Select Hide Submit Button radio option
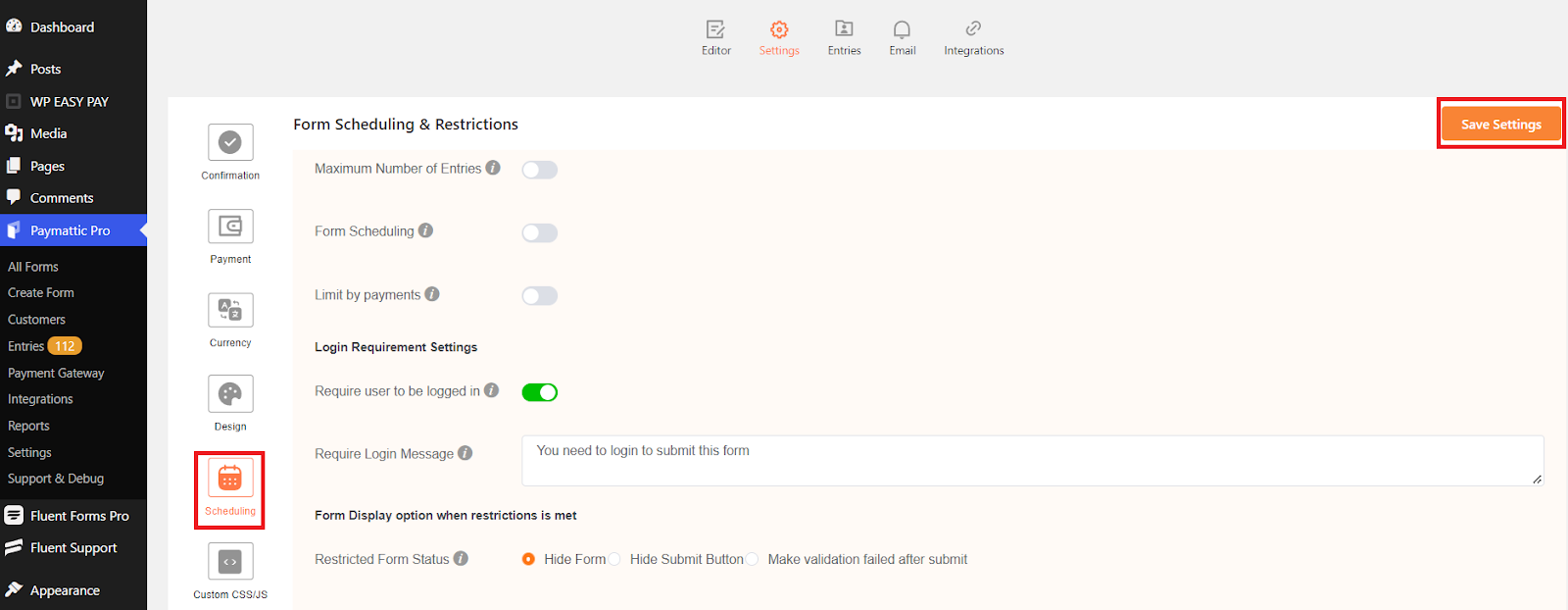 pyautogui.click(x=614, y=559)
